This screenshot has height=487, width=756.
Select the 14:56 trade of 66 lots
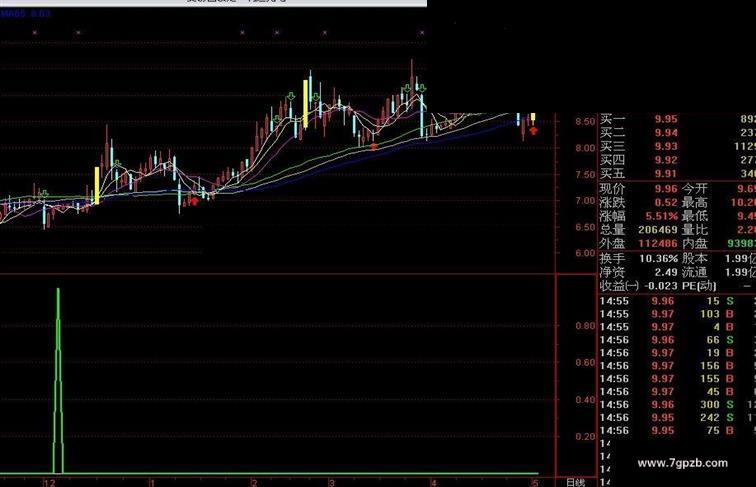click(677, 340)
